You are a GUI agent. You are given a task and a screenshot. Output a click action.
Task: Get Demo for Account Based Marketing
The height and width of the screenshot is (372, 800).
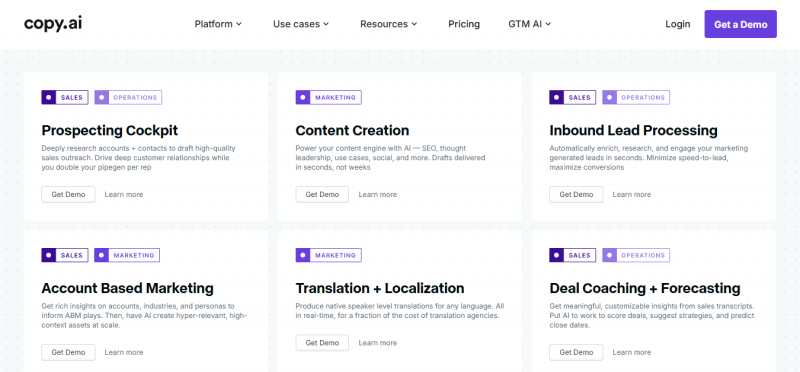[68, 352]
